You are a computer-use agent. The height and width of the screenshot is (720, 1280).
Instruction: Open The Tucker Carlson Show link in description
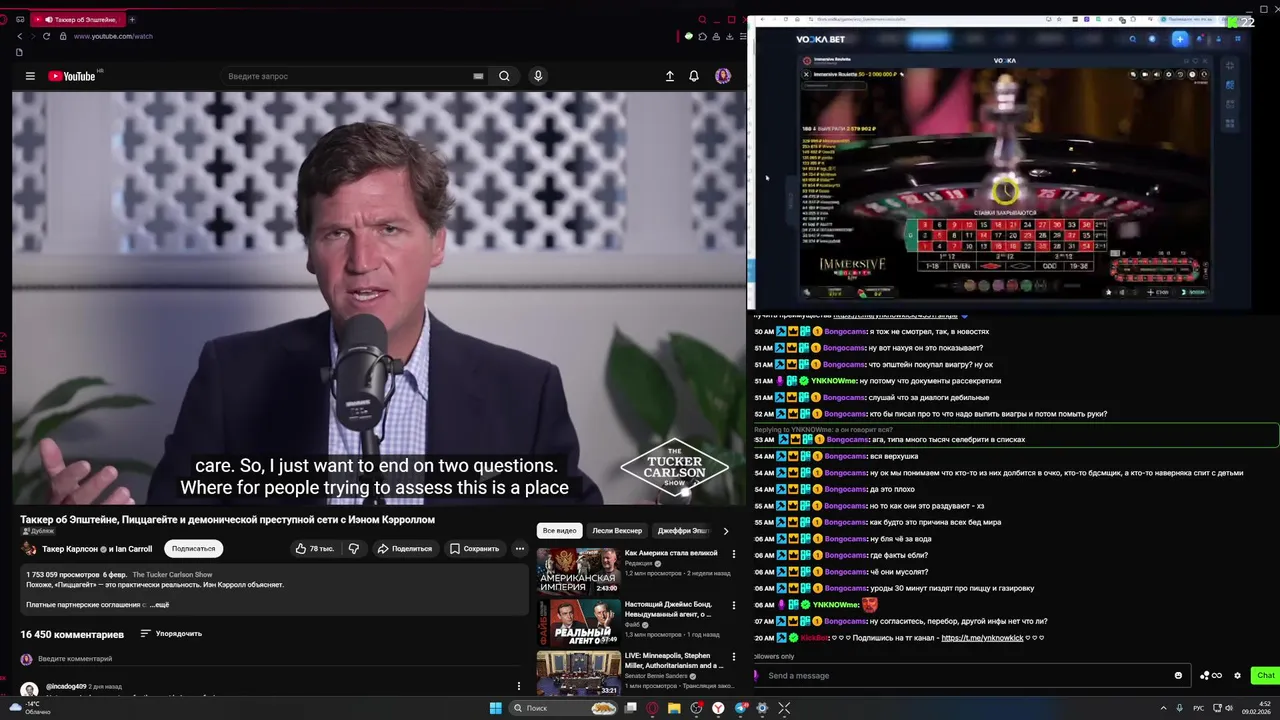(x=172, y=575)
